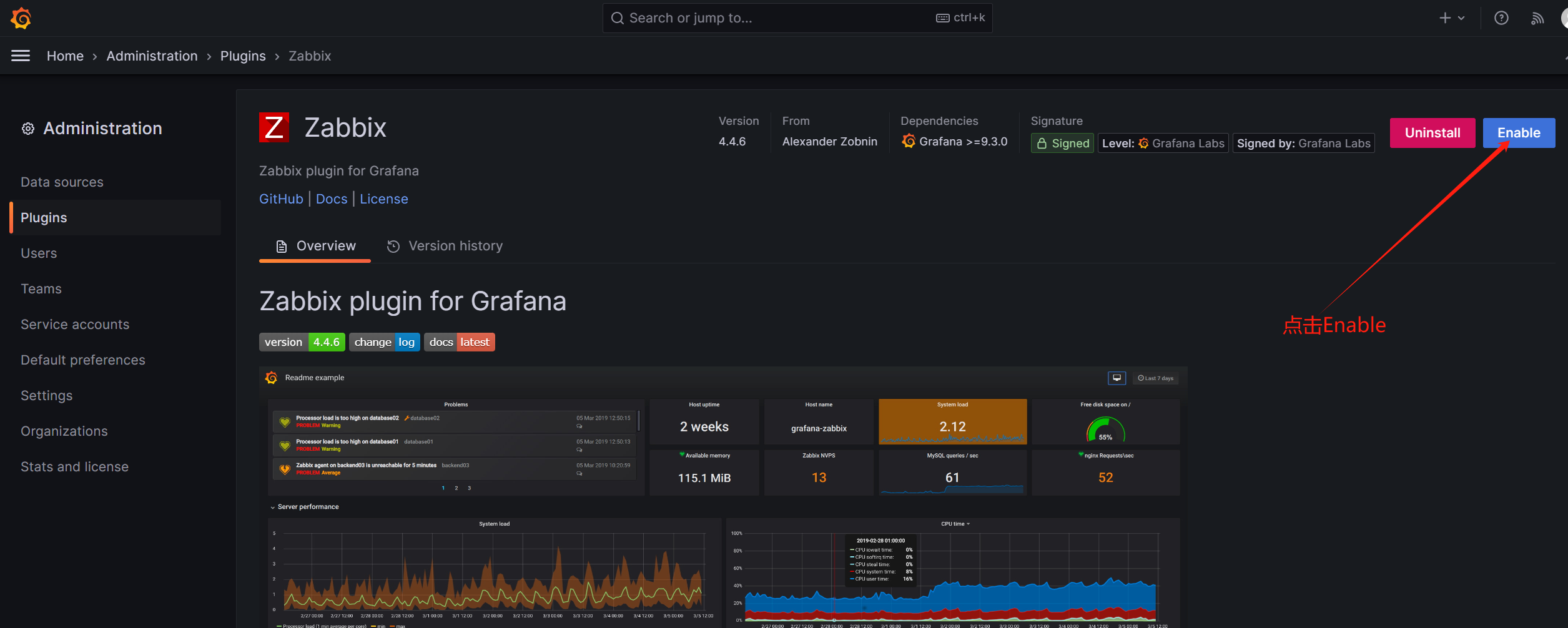Click the Administration gear icon

click(x=28, y=129)
